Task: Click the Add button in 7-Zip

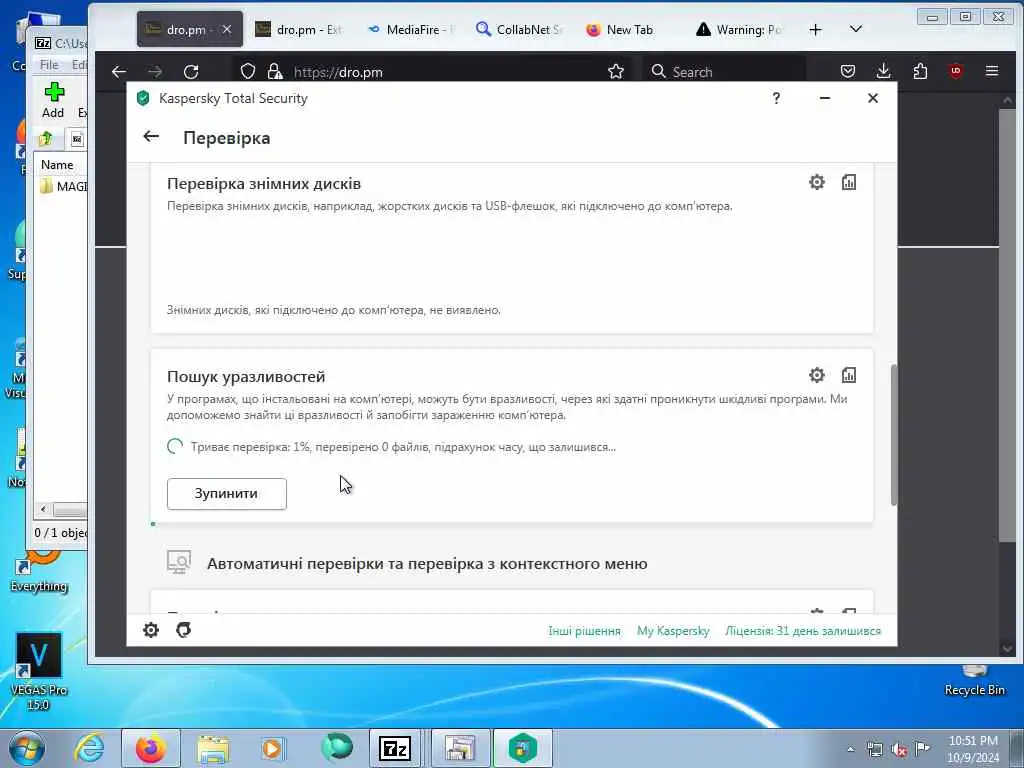Action: (x=54, y=100)
